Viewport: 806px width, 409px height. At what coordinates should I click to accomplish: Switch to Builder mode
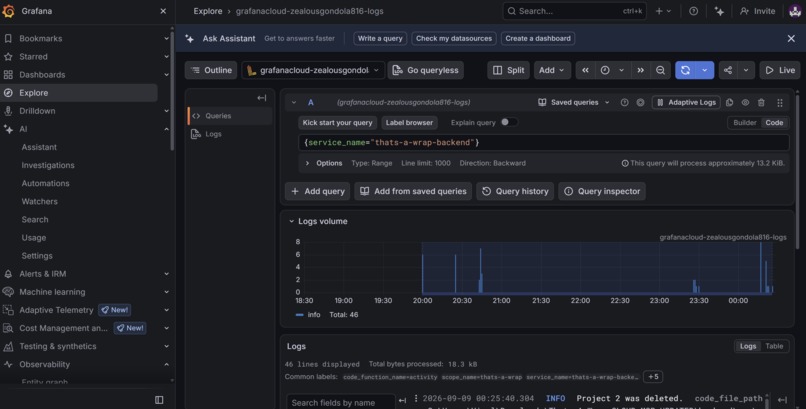[x=744, y=123]
